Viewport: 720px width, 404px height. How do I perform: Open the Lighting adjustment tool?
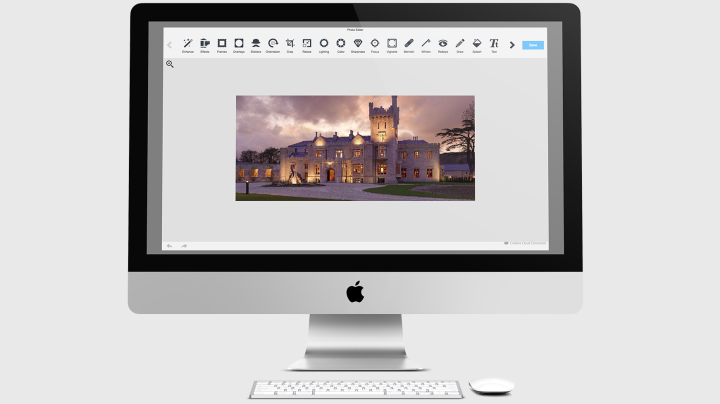tap(324, 44)
